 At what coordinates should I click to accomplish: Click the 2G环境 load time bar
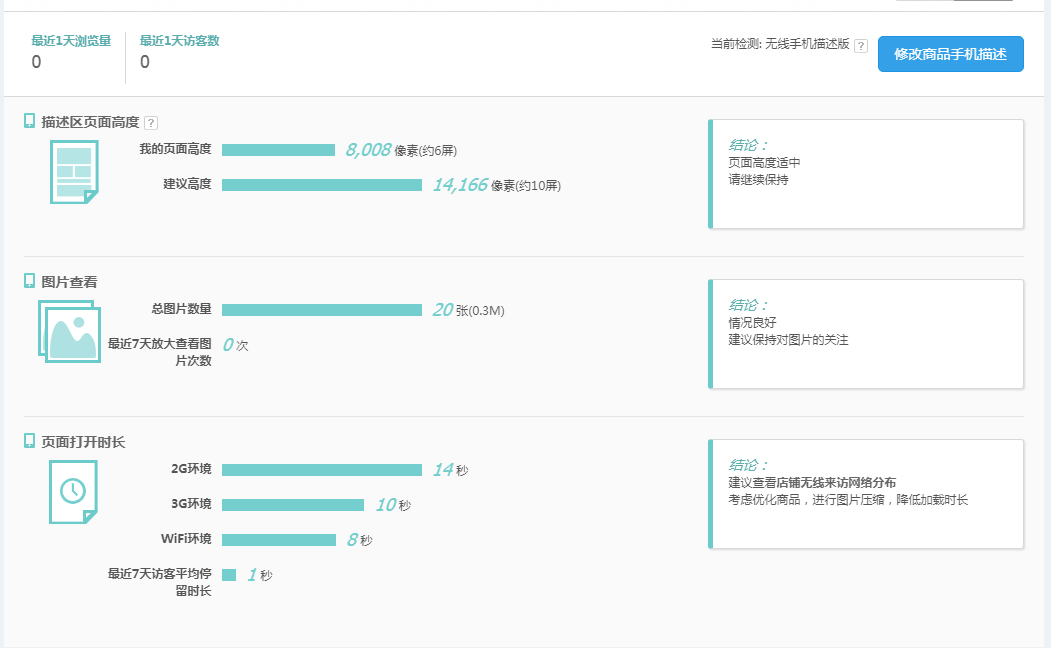click(x=321, y=470)
